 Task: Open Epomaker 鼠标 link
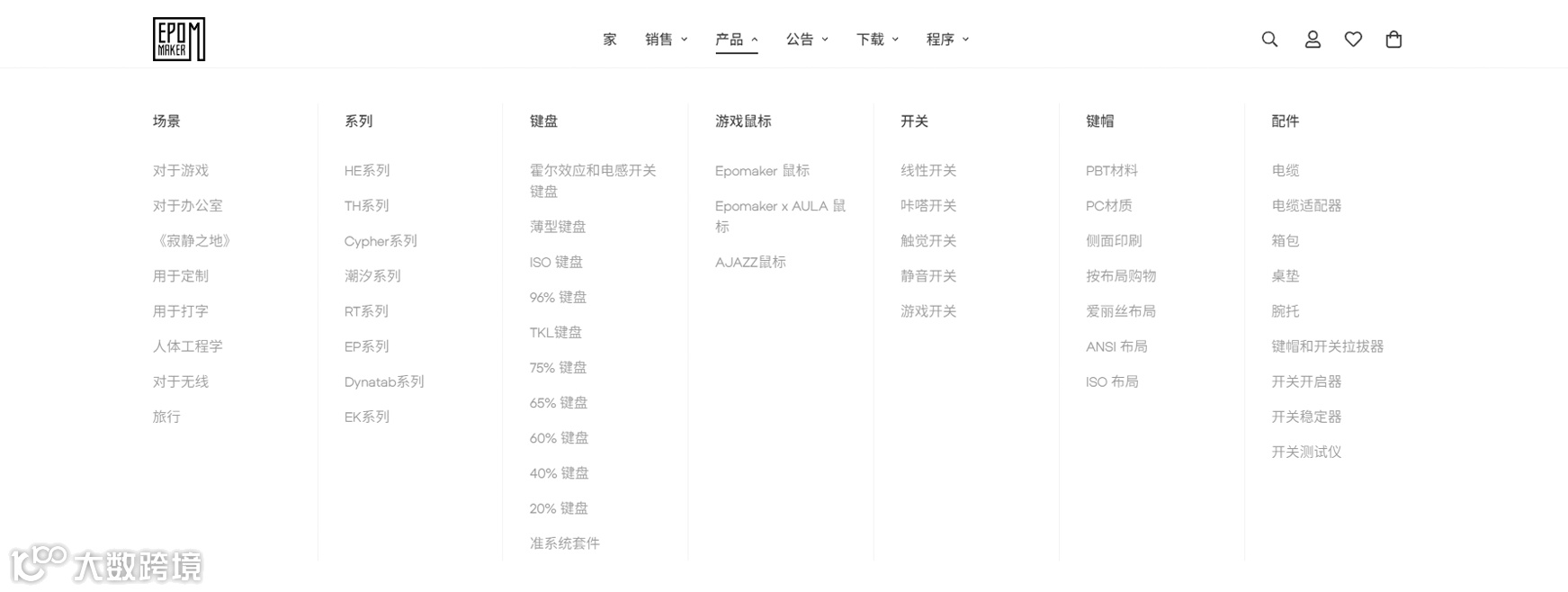pos(762,171)
